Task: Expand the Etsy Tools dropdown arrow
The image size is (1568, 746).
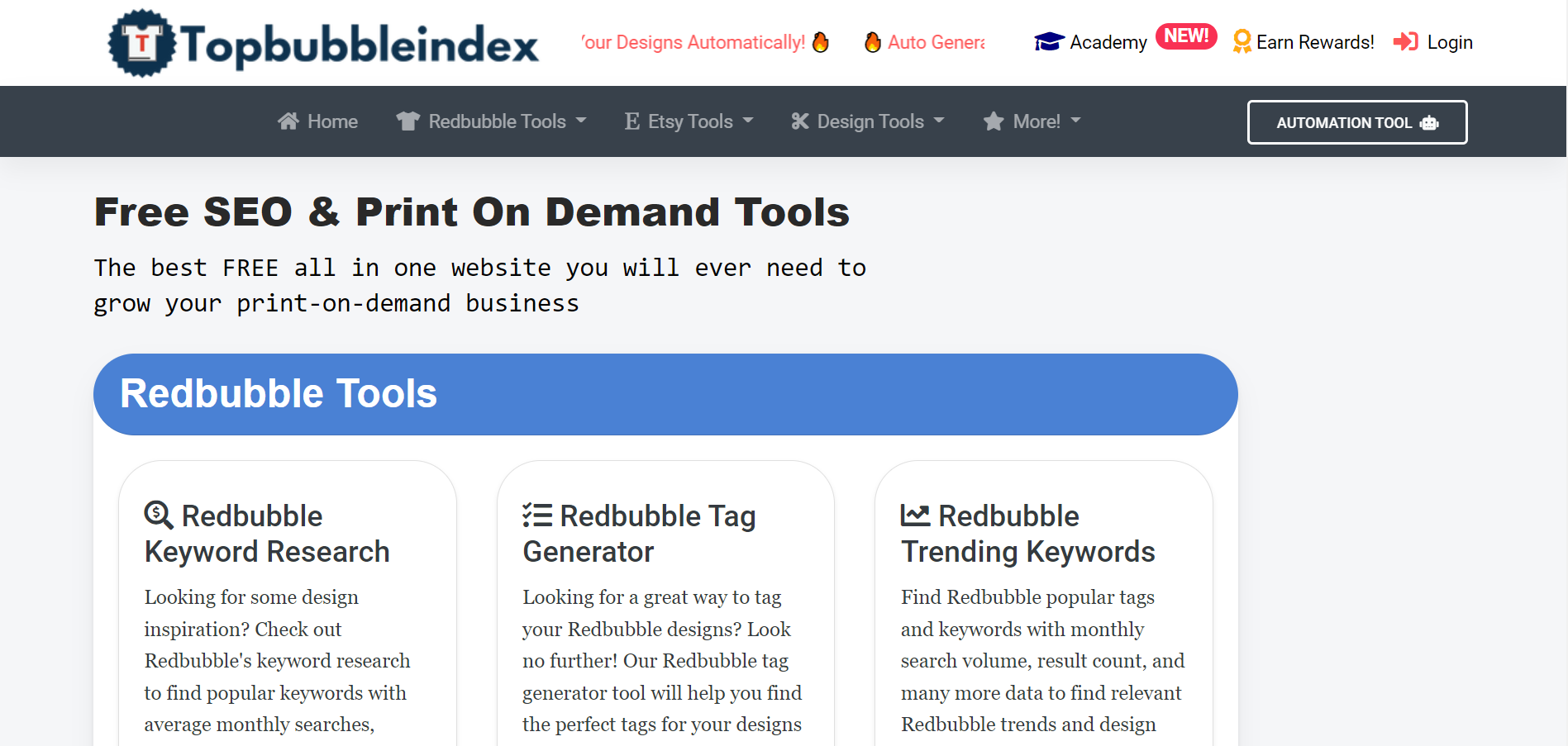Action: [x=748, y=121]
